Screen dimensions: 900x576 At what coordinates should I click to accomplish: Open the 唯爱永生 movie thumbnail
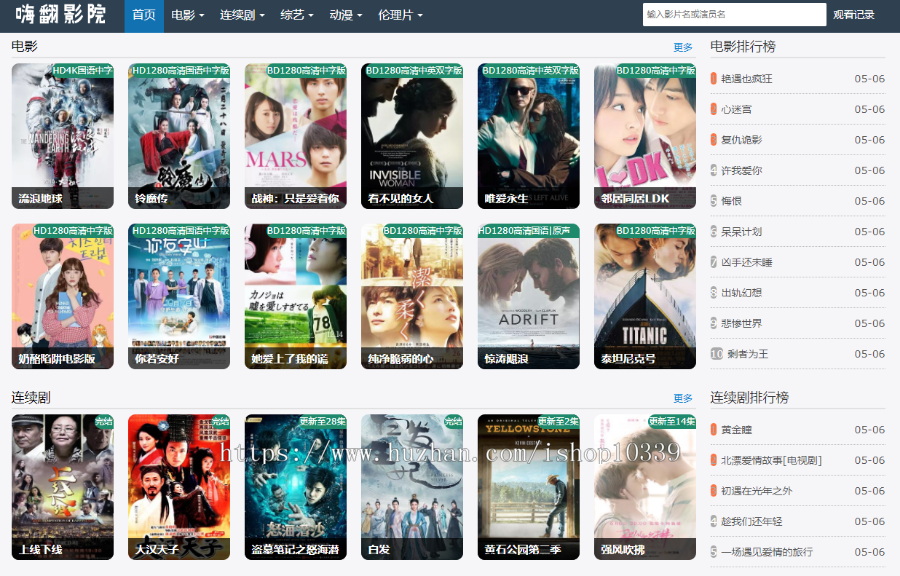click(529, 135)
